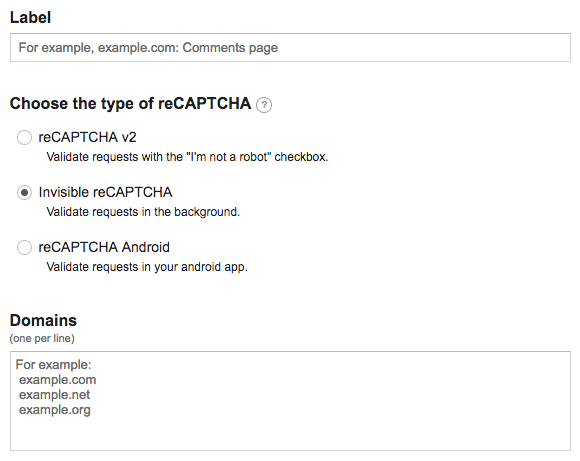Click 'Validate requests in the background' description
The height and width of the screenshot is (461, 580).
pyautogui.click(x=143, y=212)
